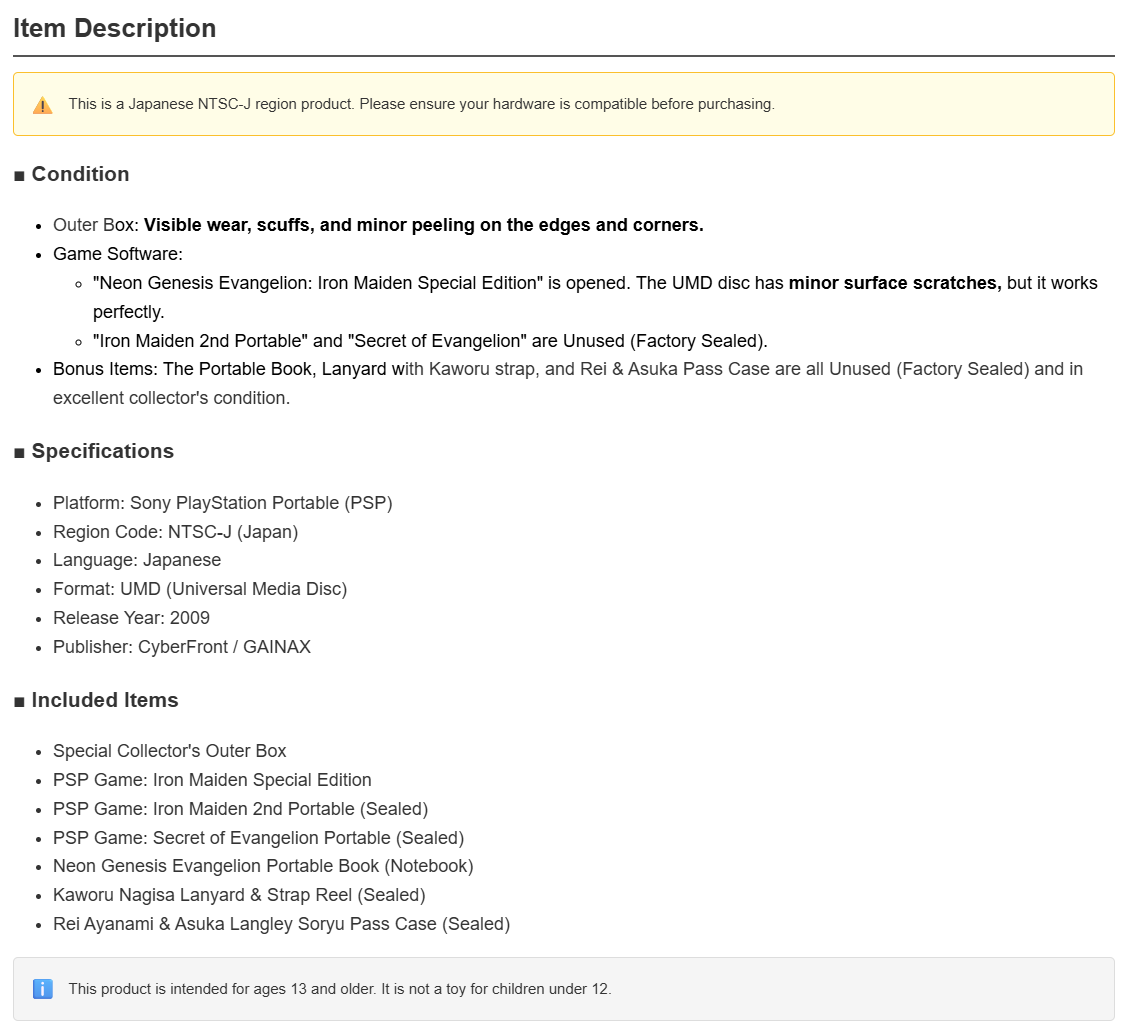Click 'Language: Japanese' entry

[x=137, y=560]
